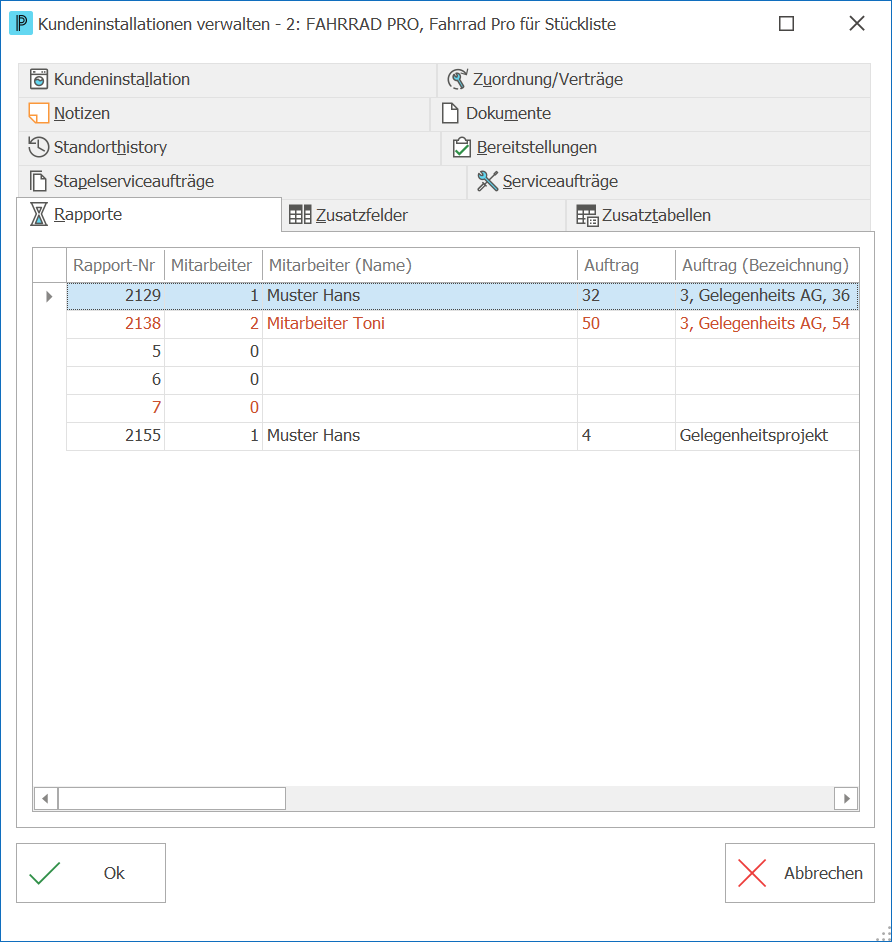Click the application P logo in title bar
Viewport: 892px width, 942px height.
click(21, 24)
